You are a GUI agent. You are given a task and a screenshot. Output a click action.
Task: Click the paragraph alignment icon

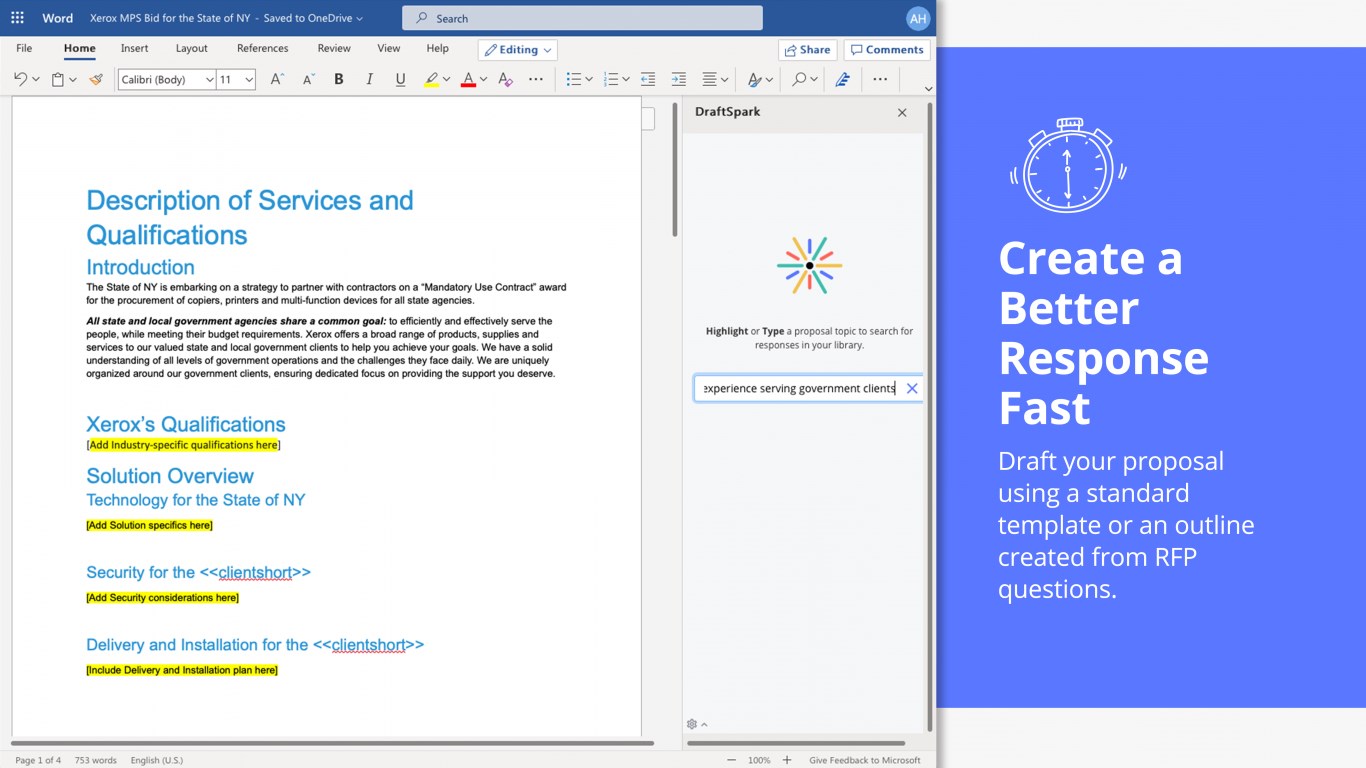[709, 79]
